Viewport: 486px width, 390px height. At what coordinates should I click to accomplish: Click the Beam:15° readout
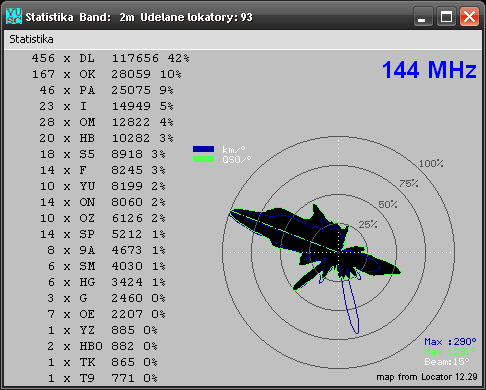click(447, 362)
